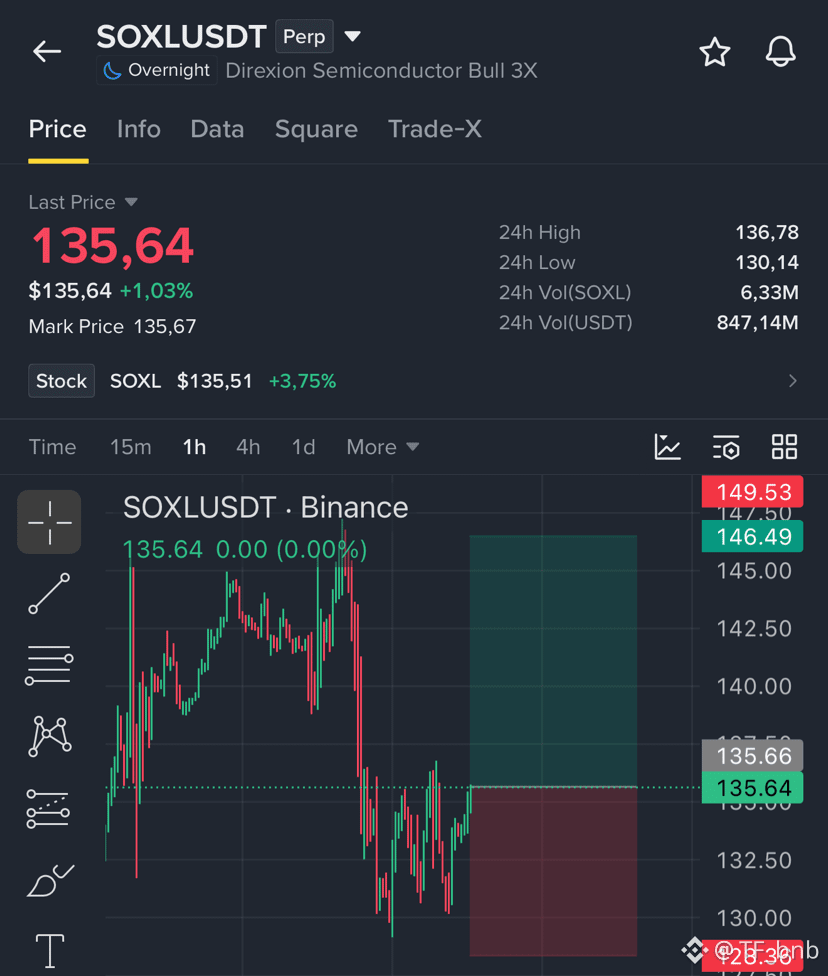Viewport: 828px width, 976px height.
Task: Select the trend line drawing tool
Action: [x=49, y=593]
